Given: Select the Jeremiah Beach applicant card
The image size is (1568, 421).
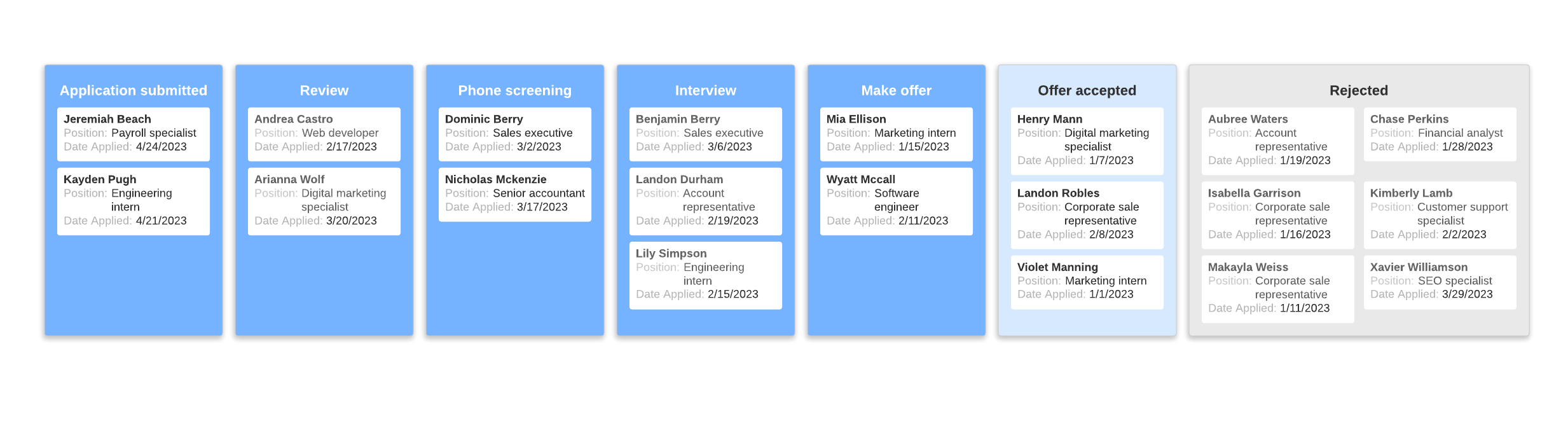Looking at the screenshot, I should coord(133,134).
